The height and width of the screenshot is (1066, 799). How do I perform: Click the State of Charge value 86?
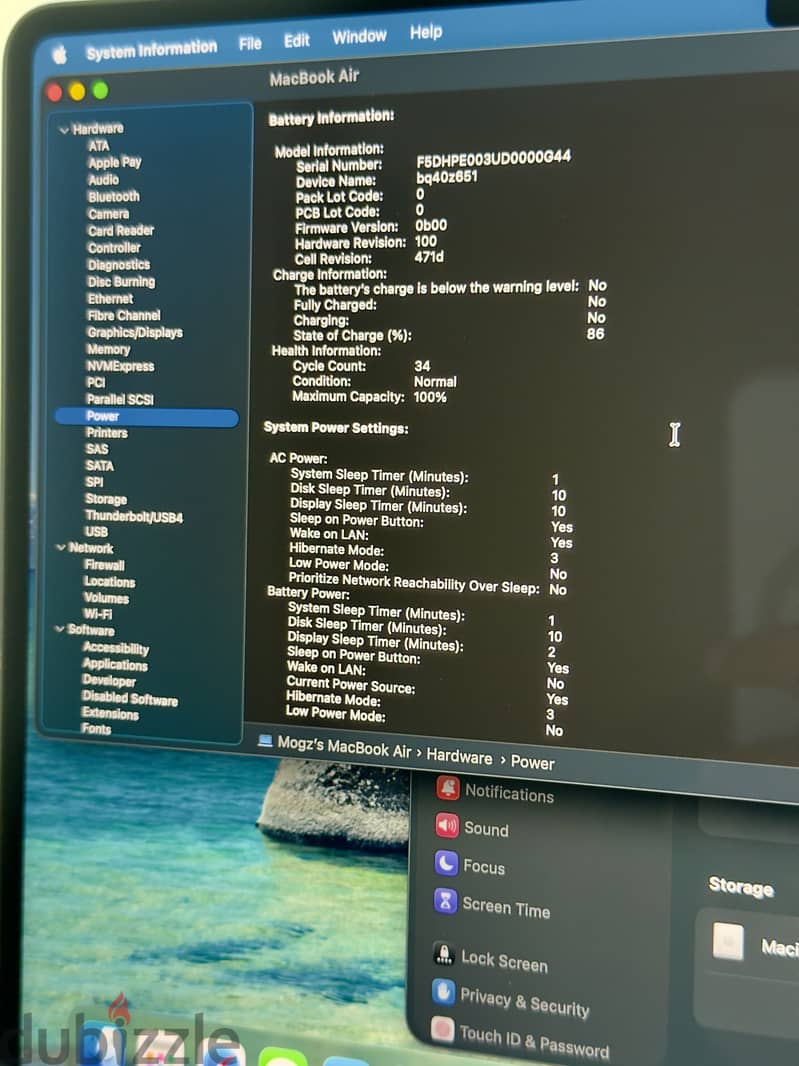coord(596,334)
